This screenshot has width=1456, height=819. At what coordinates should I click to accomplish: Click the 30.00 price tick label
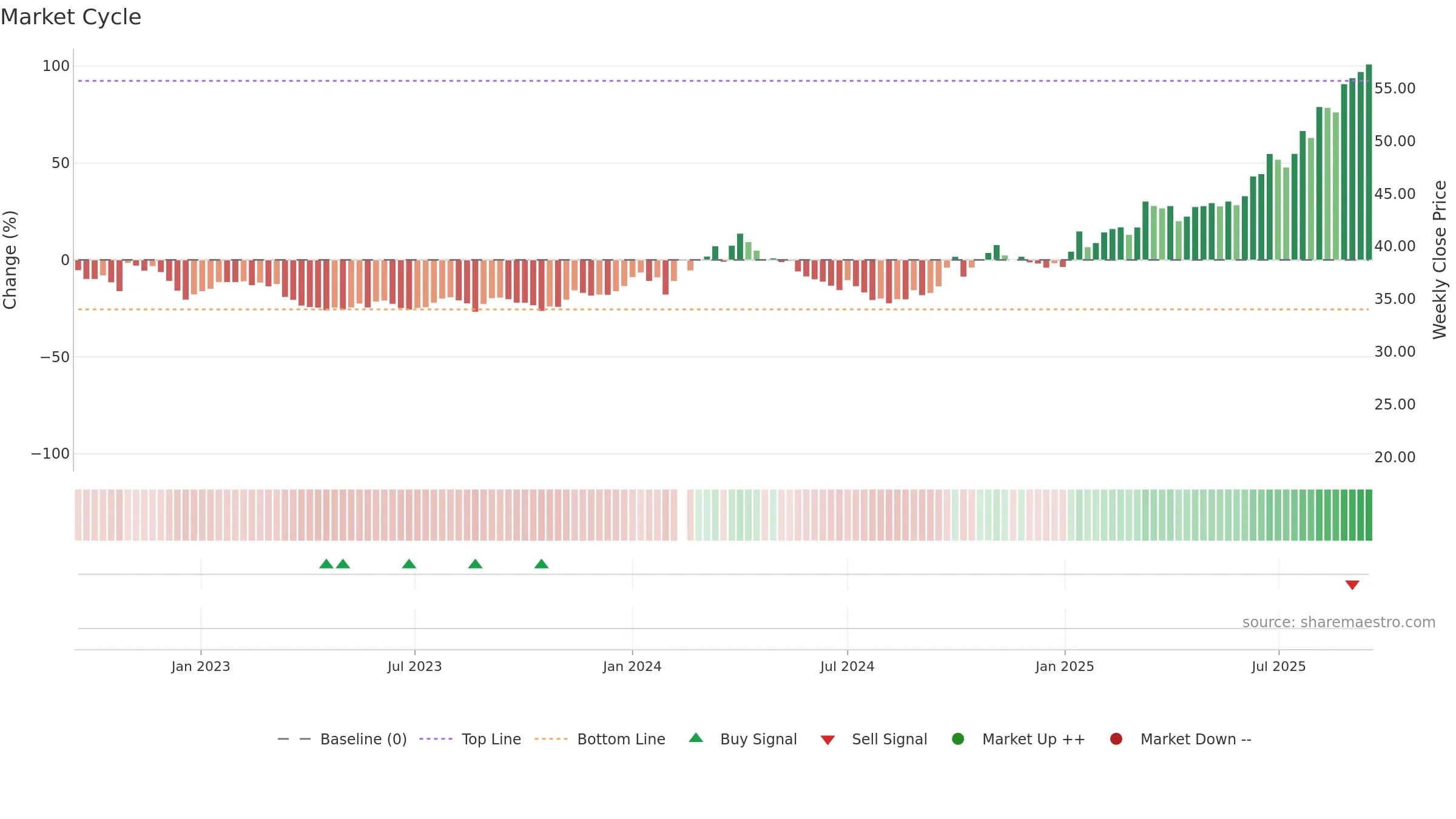point(1395,352)
